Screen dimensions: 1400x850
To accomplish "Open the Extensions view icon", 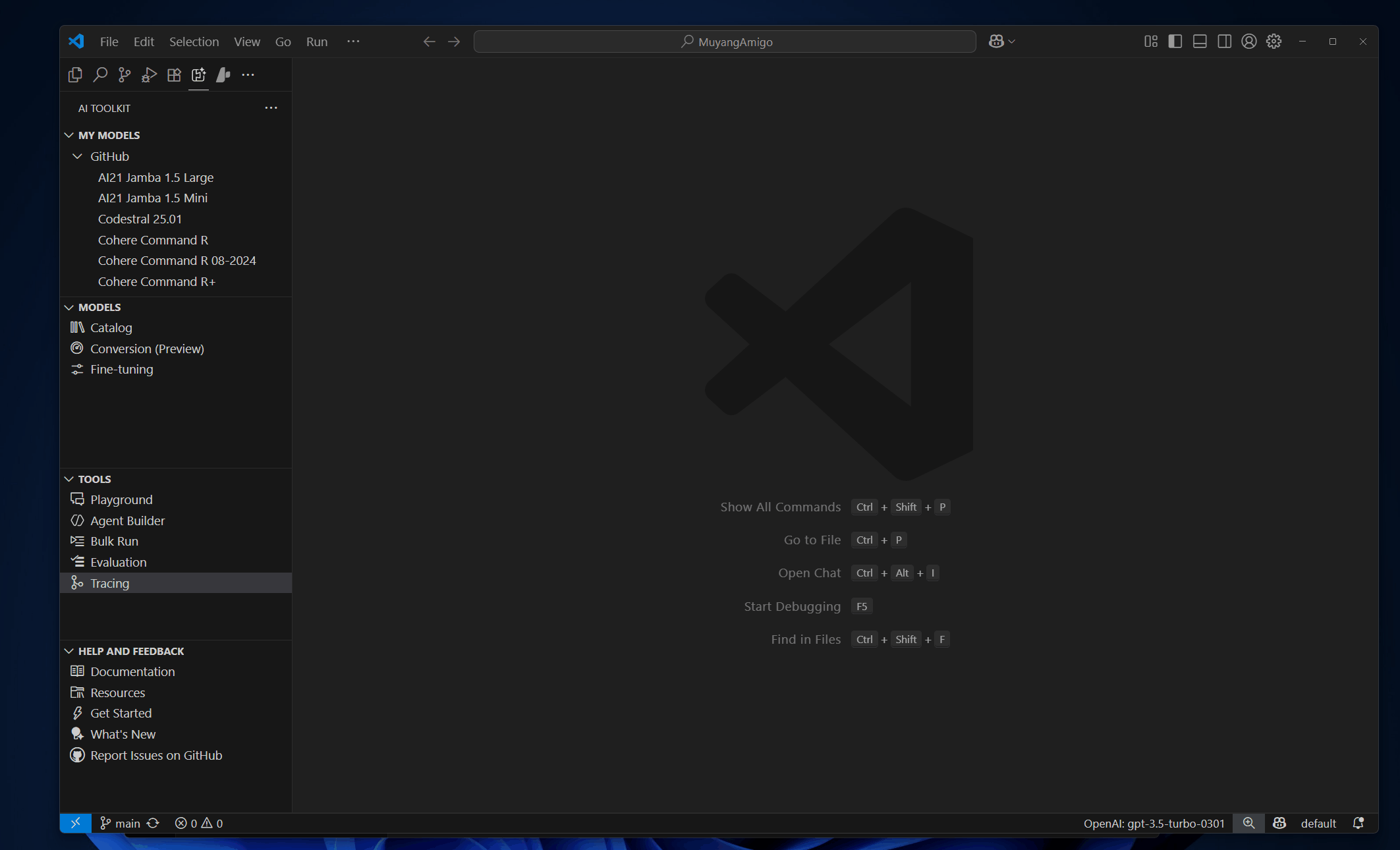I will (174, 75).
